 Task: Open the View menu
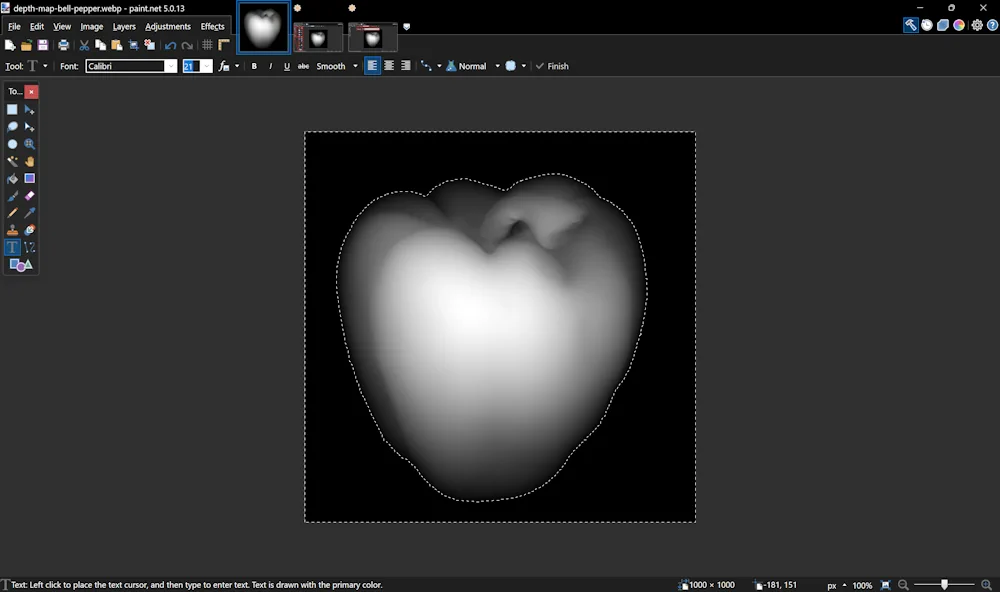(62, 27)
